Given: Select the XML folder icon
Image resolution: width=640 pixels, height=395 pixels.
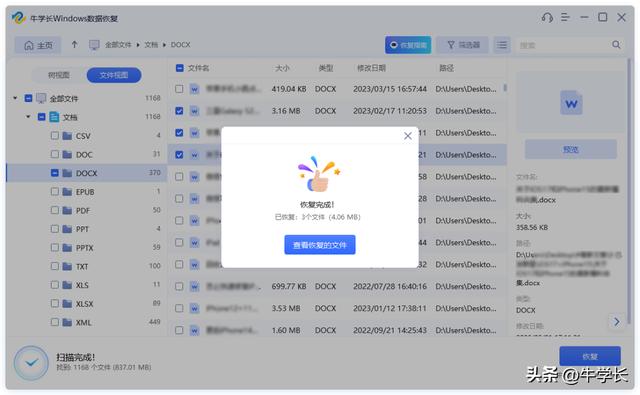Looking at the screenshot, I should pos(67,322).
